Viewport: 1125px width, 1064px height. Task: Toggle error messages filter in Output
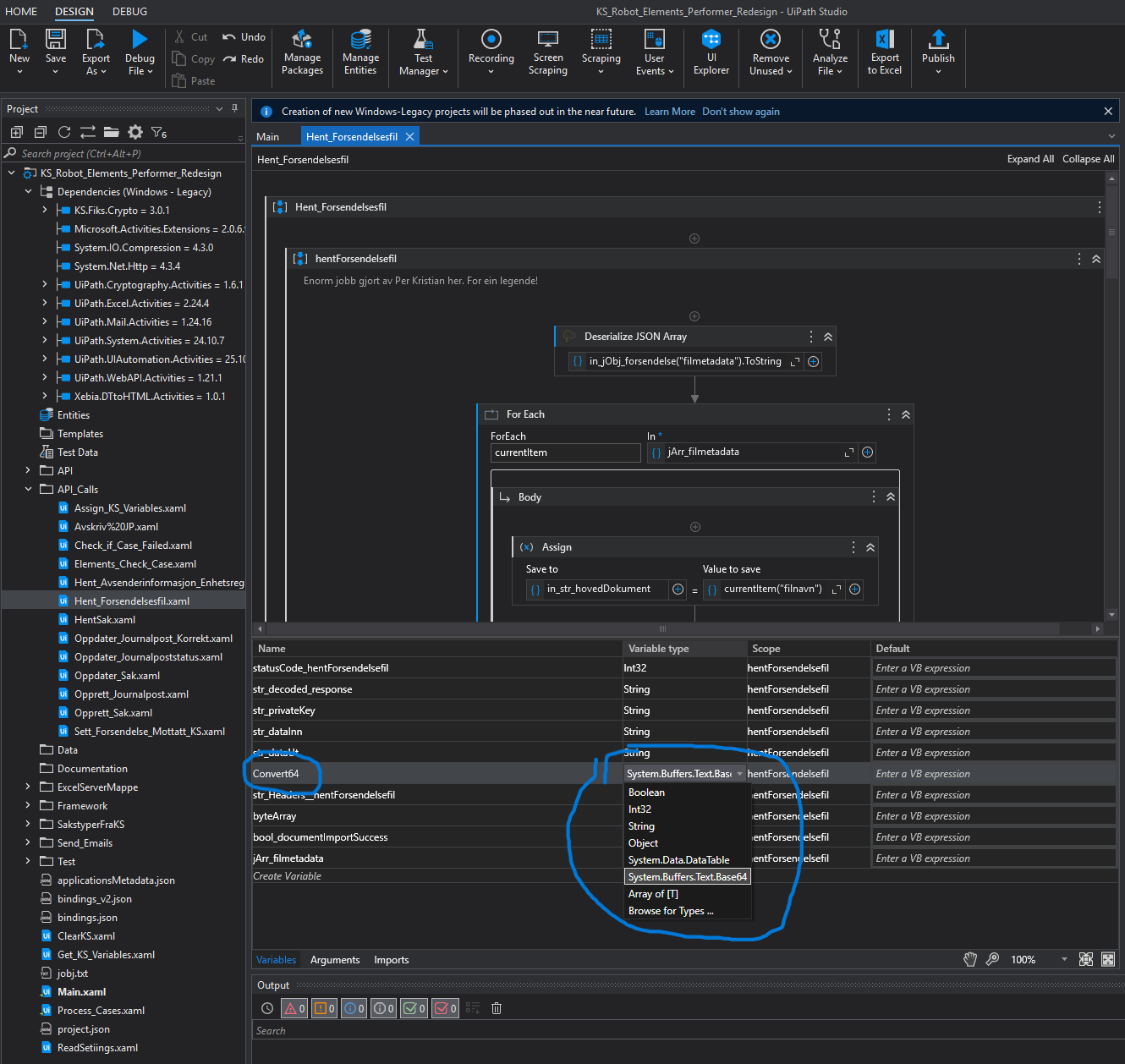tap(294, 1008)
